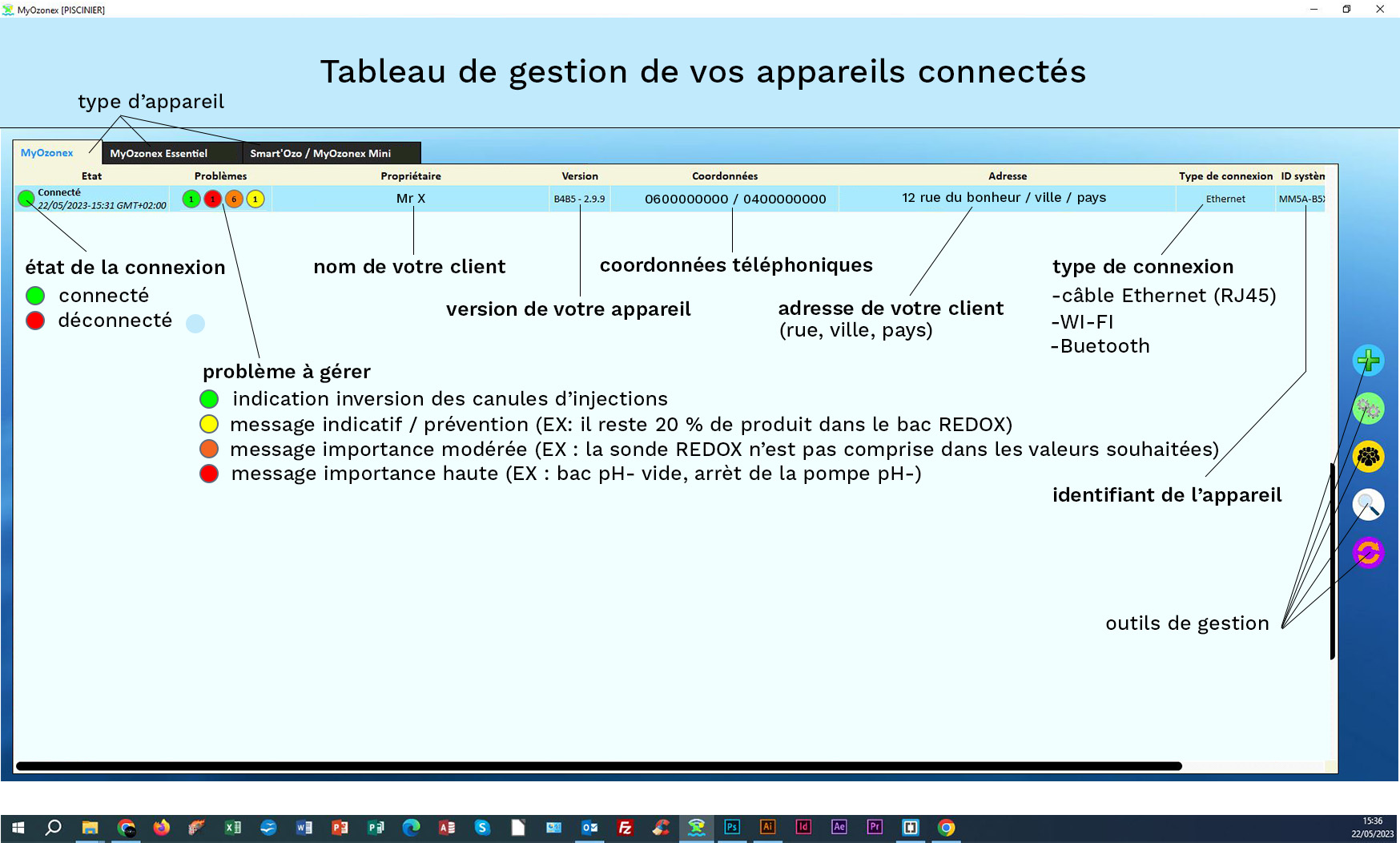The image size is (1400, 843).
Task: Open the Smart'Ozo / MyOzonex Mini tab
Action: coord(320,152)
